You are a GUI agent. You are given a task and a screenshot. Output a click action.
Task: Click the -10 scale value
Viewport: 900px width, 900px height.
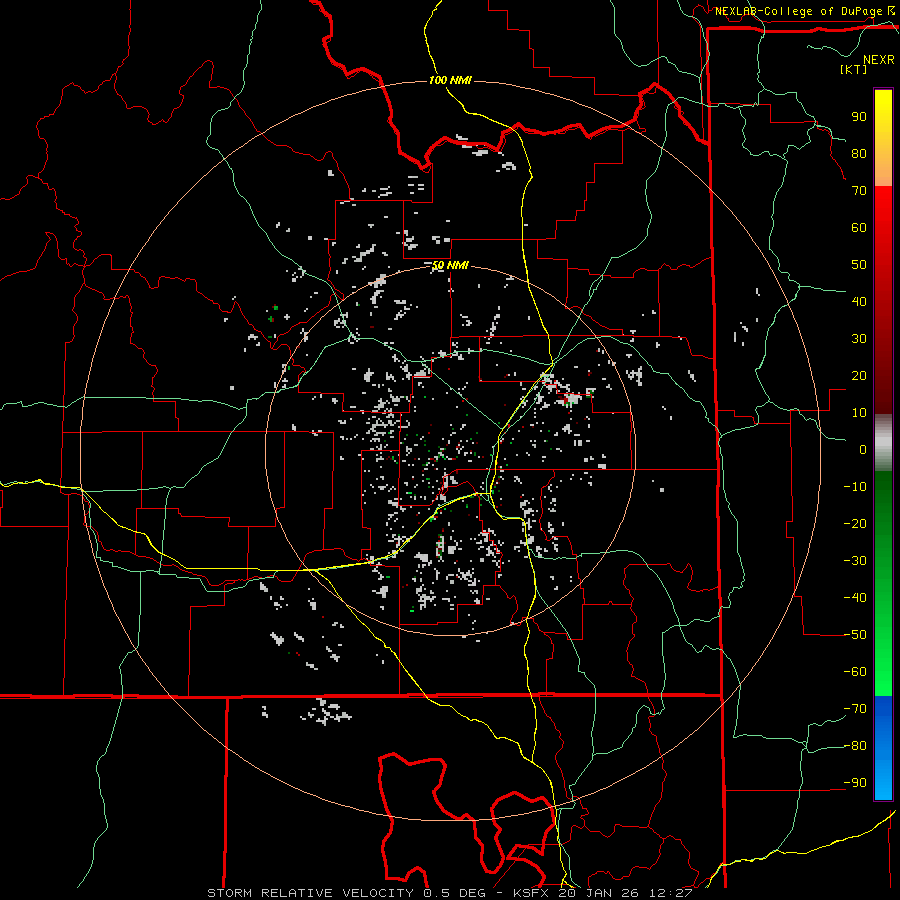point(855,487)
